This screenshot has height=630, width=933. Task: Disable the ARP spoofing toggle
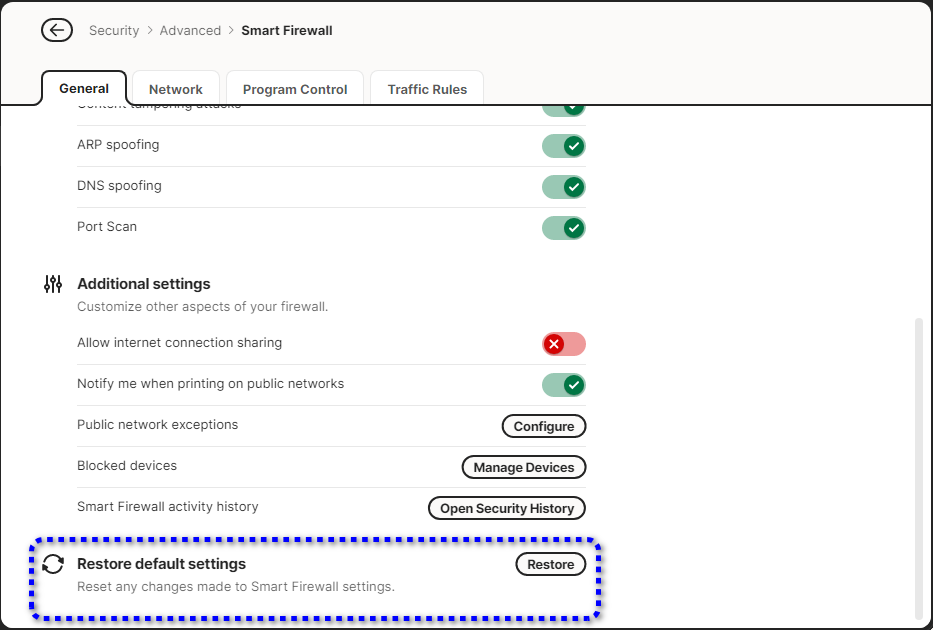click(x=563, y=146)
